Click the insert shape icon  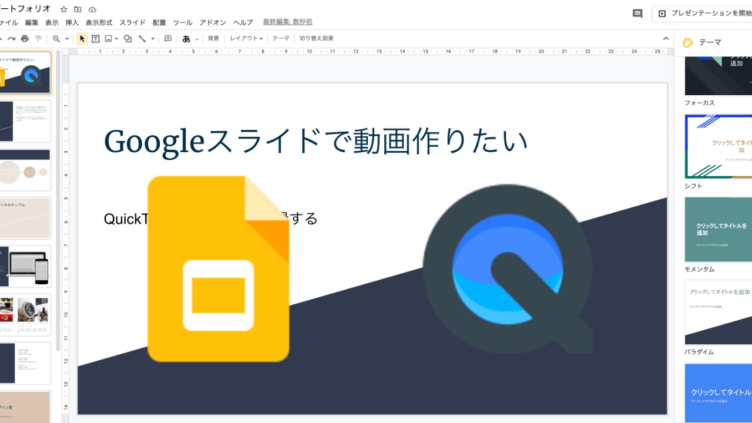[x=128, y=38]
